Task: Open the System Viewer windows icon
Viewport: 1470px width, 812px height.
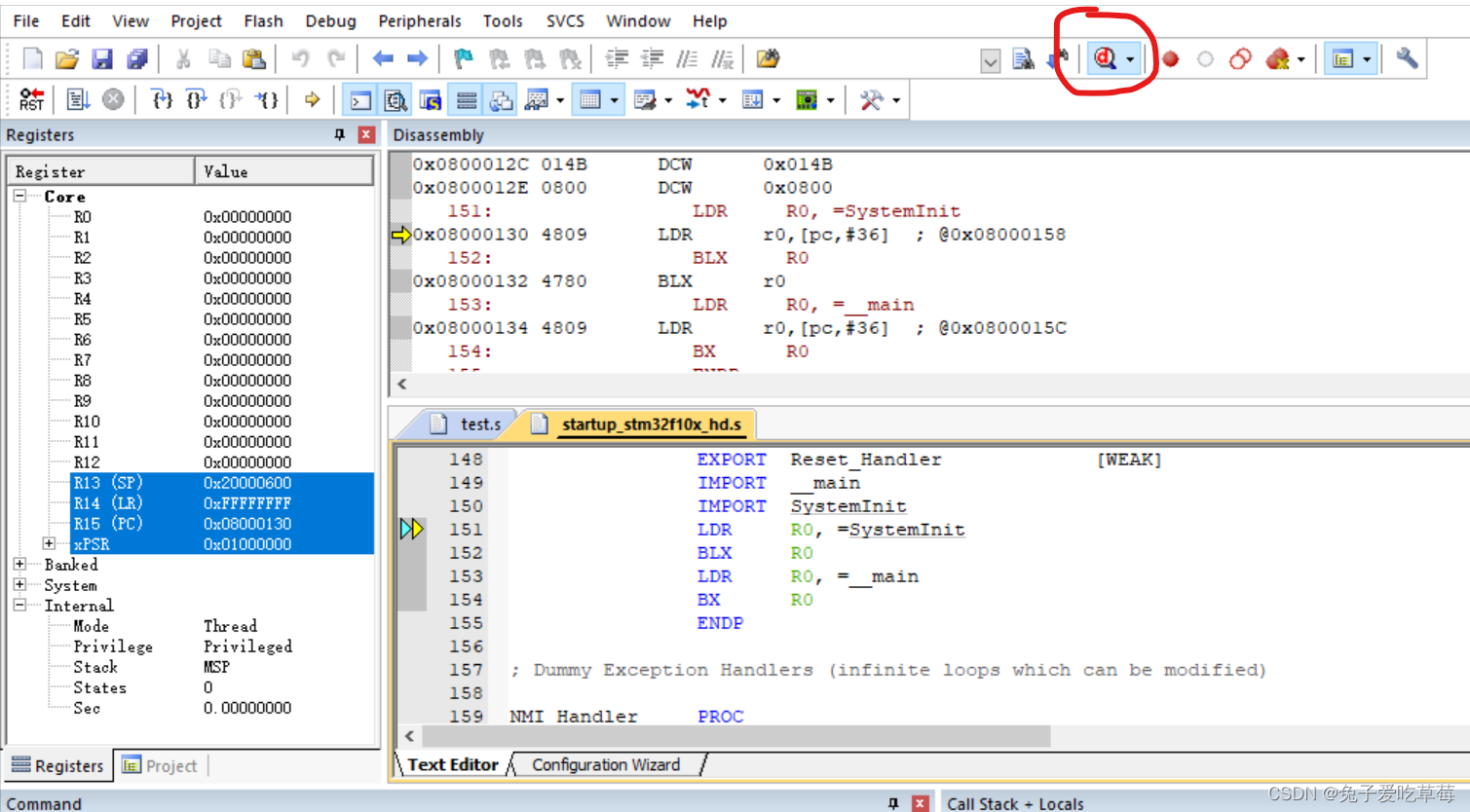Action: pos(807,99)
